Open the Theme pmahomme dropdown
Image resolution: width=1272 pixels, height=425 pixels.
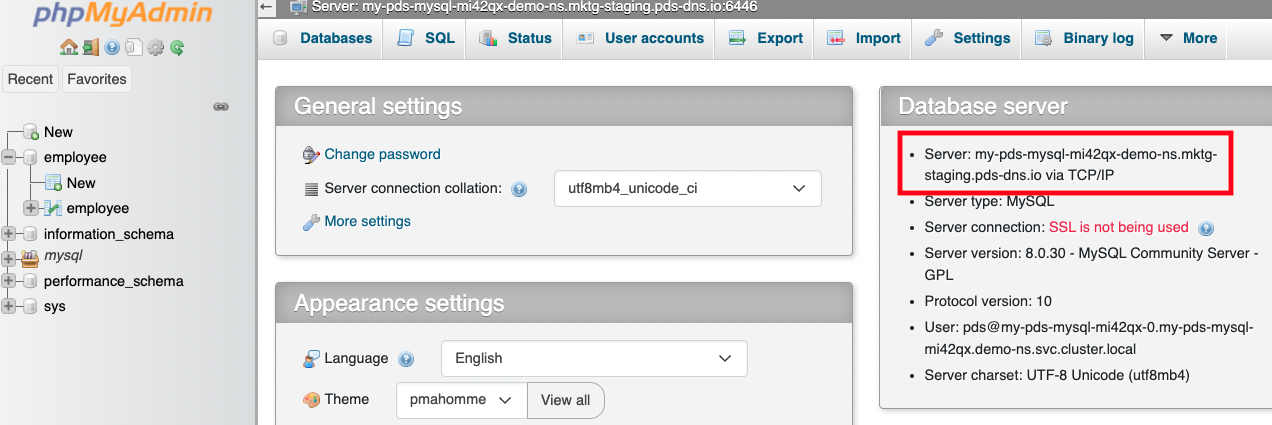[461, 400]
